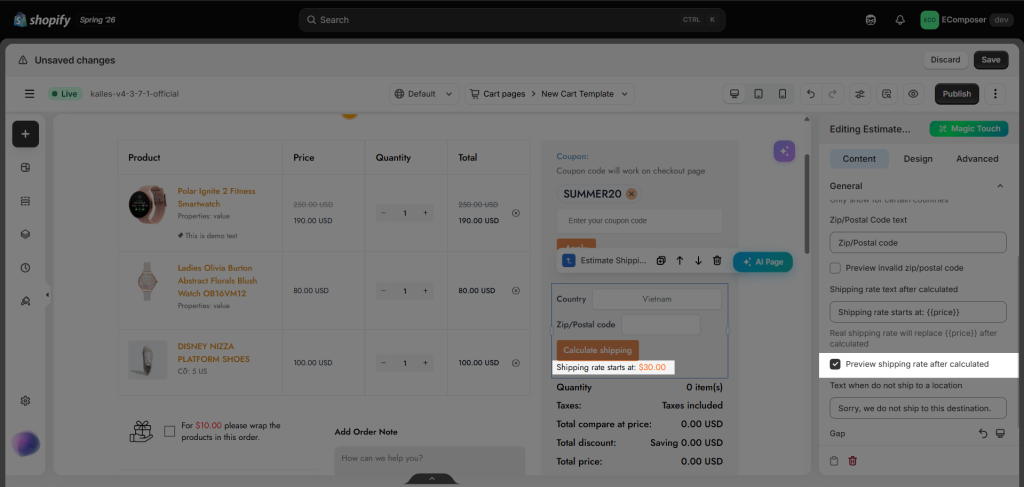The image size is (1024, 487).
Task: Open the Default language dropdown
Action: [x=424, y=94]
